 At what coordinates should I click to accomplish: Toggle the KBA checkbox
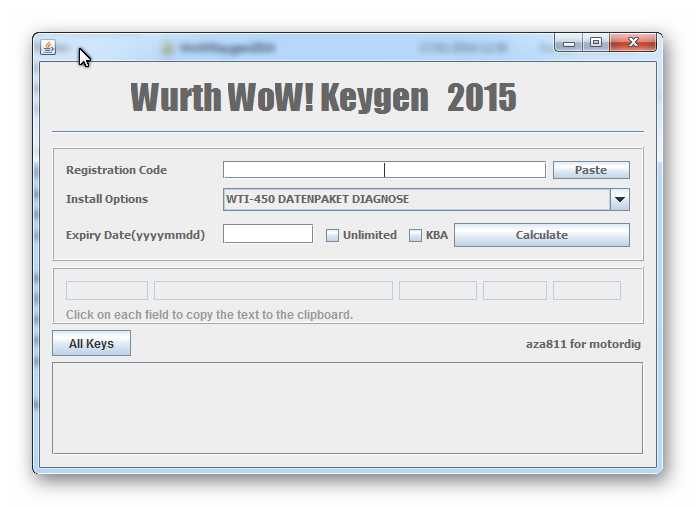[415, 235]
